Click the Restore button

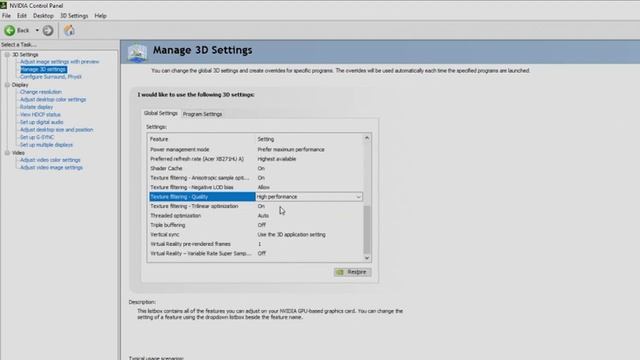353,272
